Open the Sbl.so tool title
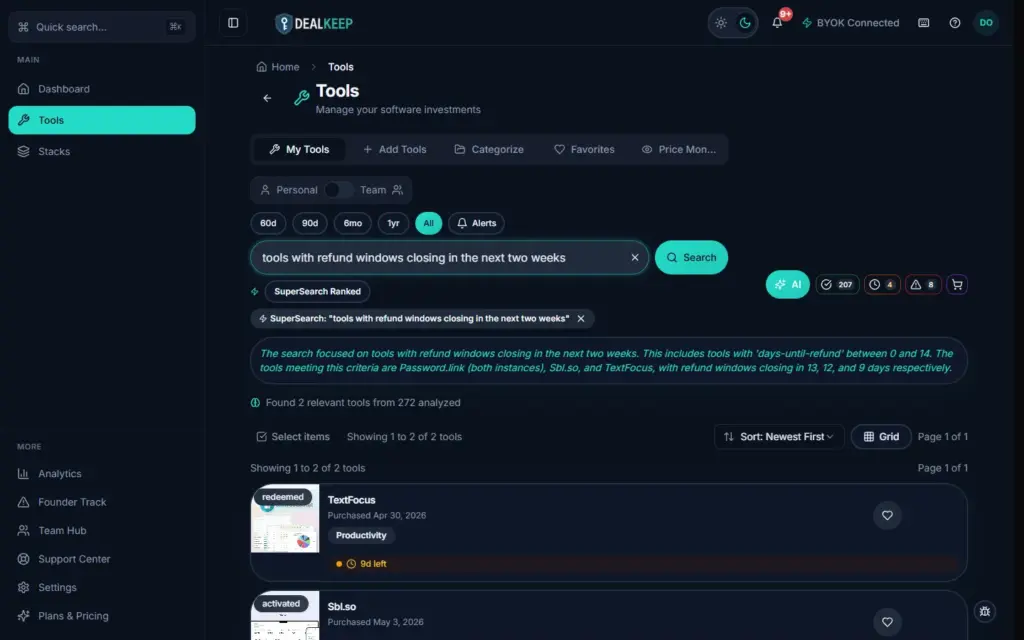Image resolution: width=1024 pixels, height=640 pixels. [342, 607]
